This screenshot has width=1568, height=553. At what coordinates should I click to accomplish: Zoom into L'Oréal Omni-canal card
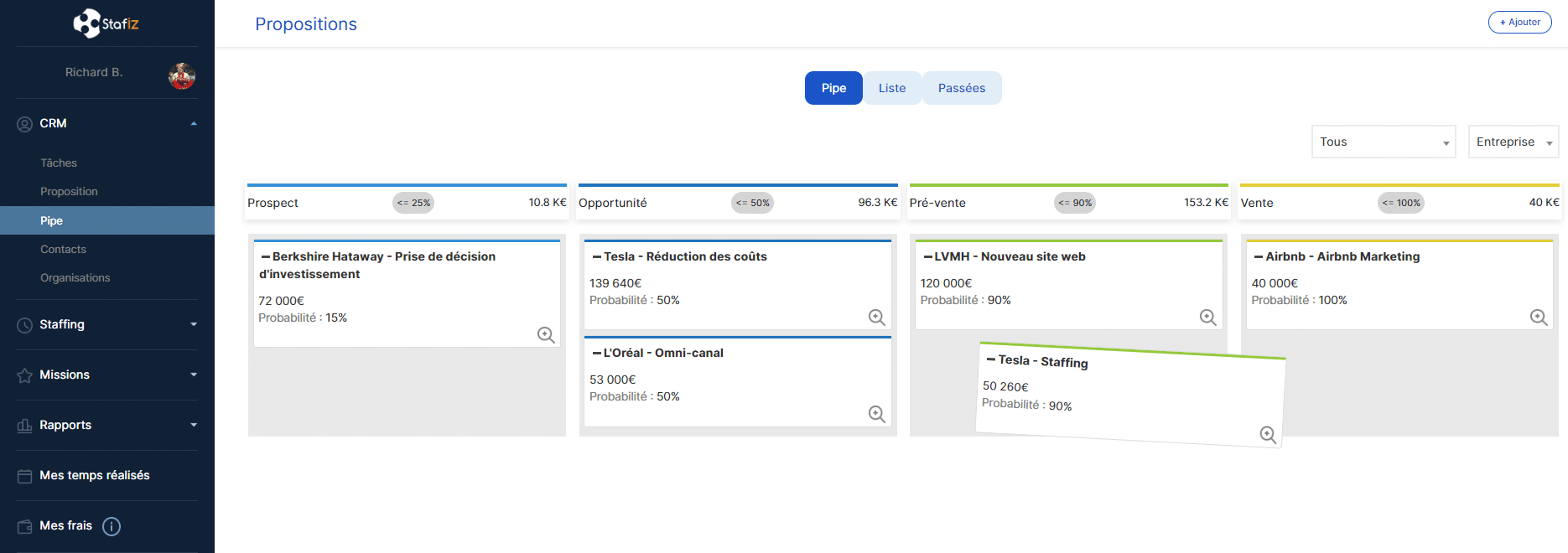(877, 414)
